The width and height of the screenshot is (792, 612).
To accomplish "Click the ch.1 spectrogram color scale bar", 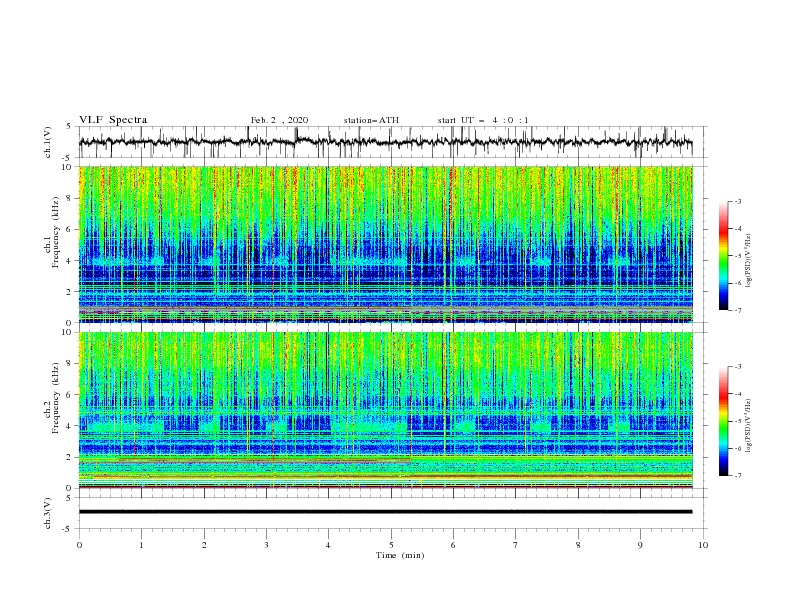I will click(723, 256).
